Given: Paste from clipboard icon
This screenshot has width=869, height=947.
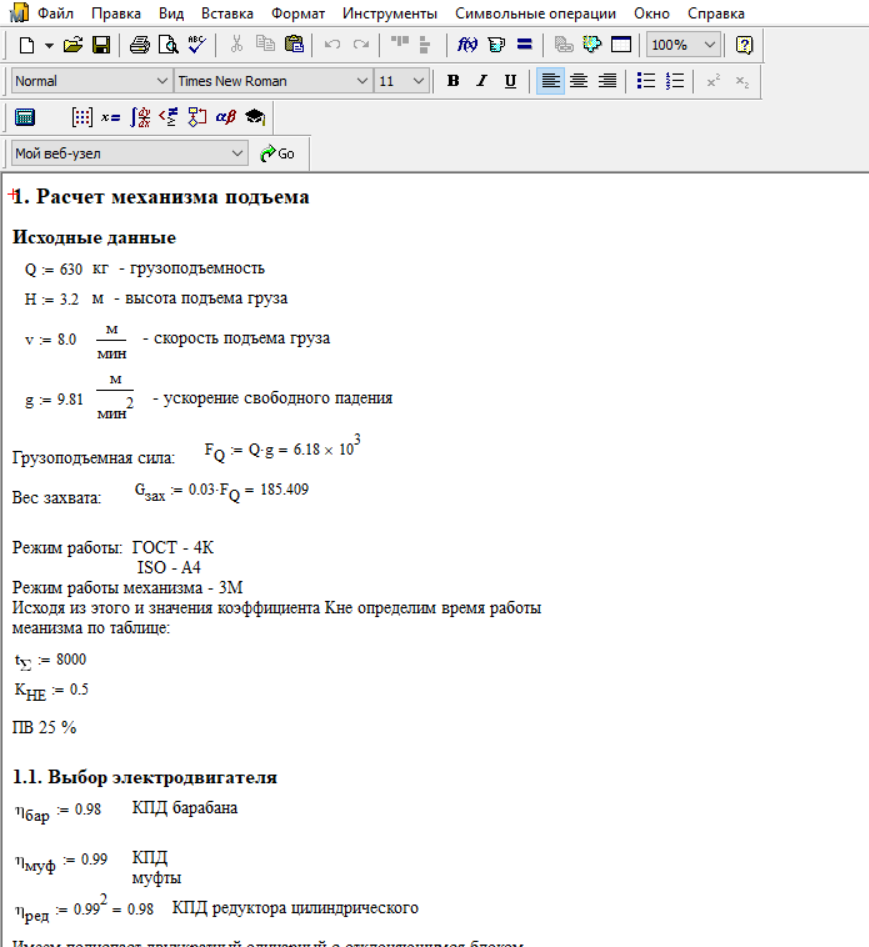Looking at the screenshot, I should (x=294, y=45).
